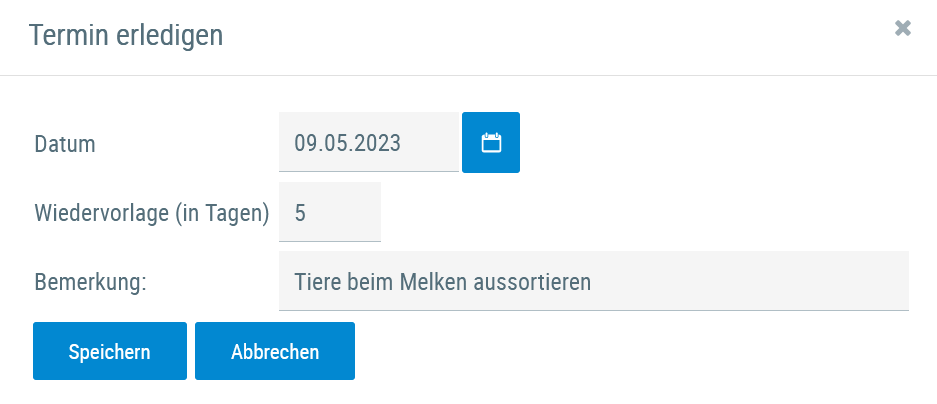Cancel the dialog using Abbrechen

[x=275, y=351]
